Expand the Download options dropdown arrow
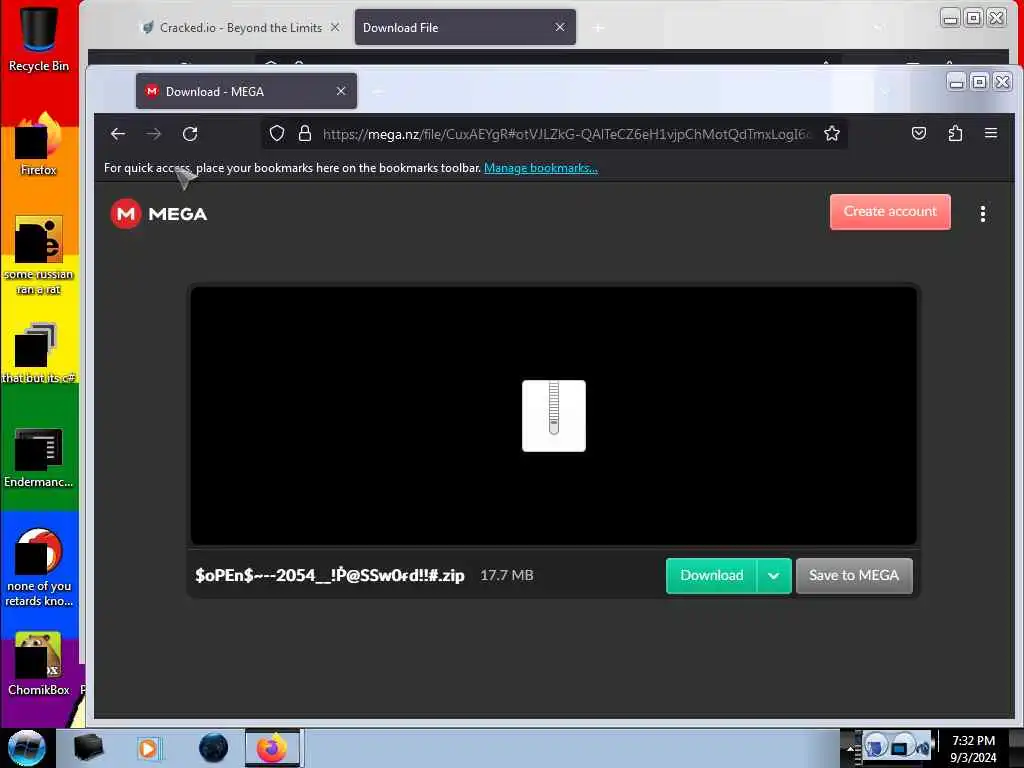This screenshot has height=768, width=1024. pos(774,575)
